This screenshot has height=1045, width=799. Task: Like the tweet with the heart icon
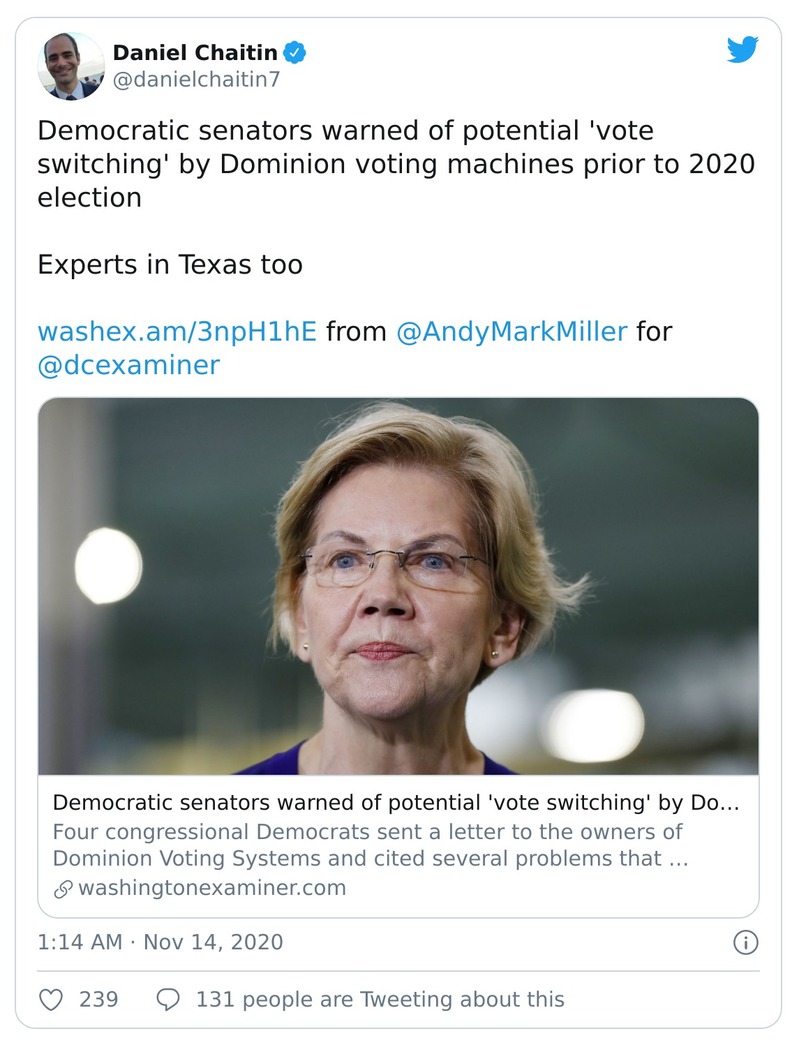[x=51, y=999]
